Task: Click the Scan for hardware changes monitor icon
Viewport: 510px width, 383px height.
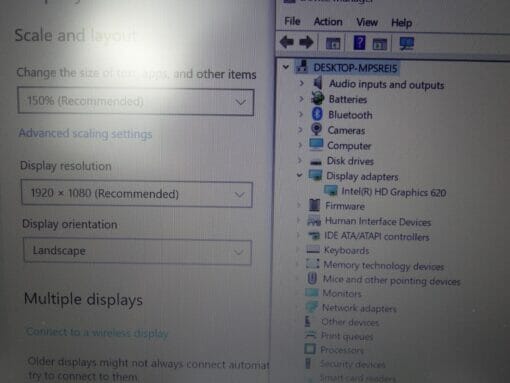Action: pos(407,43)
